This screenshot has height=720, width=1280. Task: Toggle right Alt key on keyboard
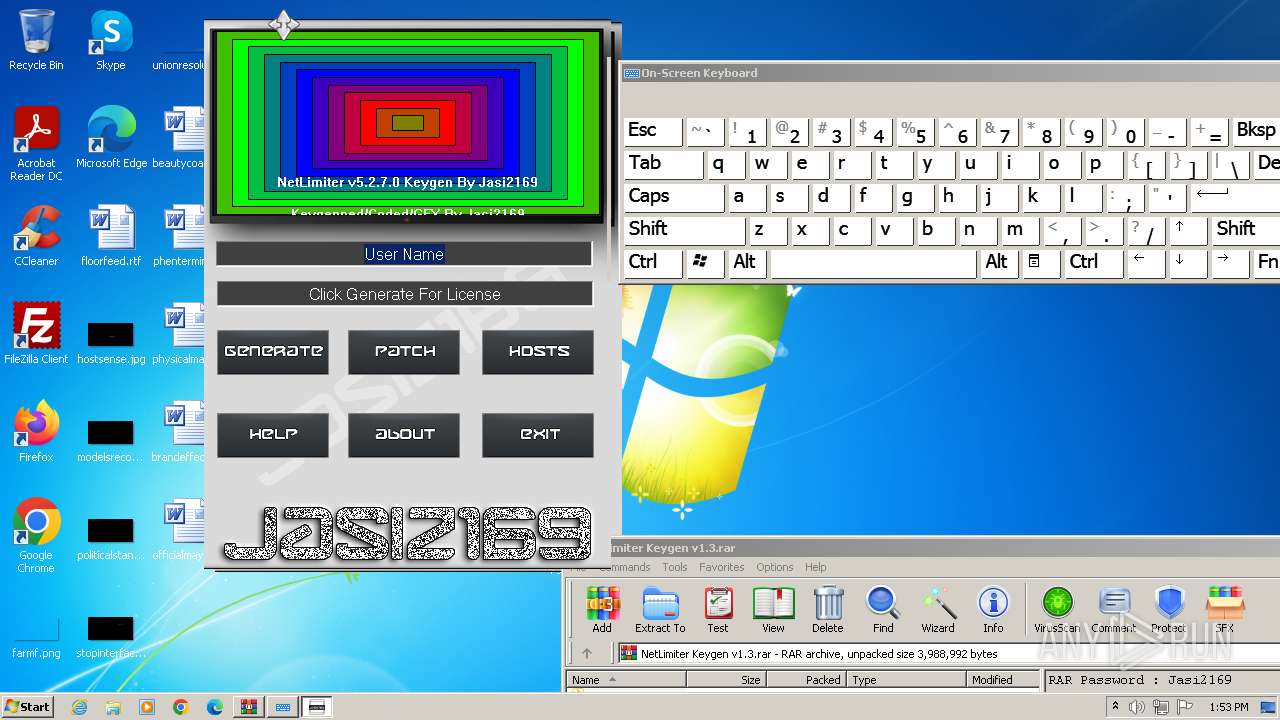point(1000,263)
